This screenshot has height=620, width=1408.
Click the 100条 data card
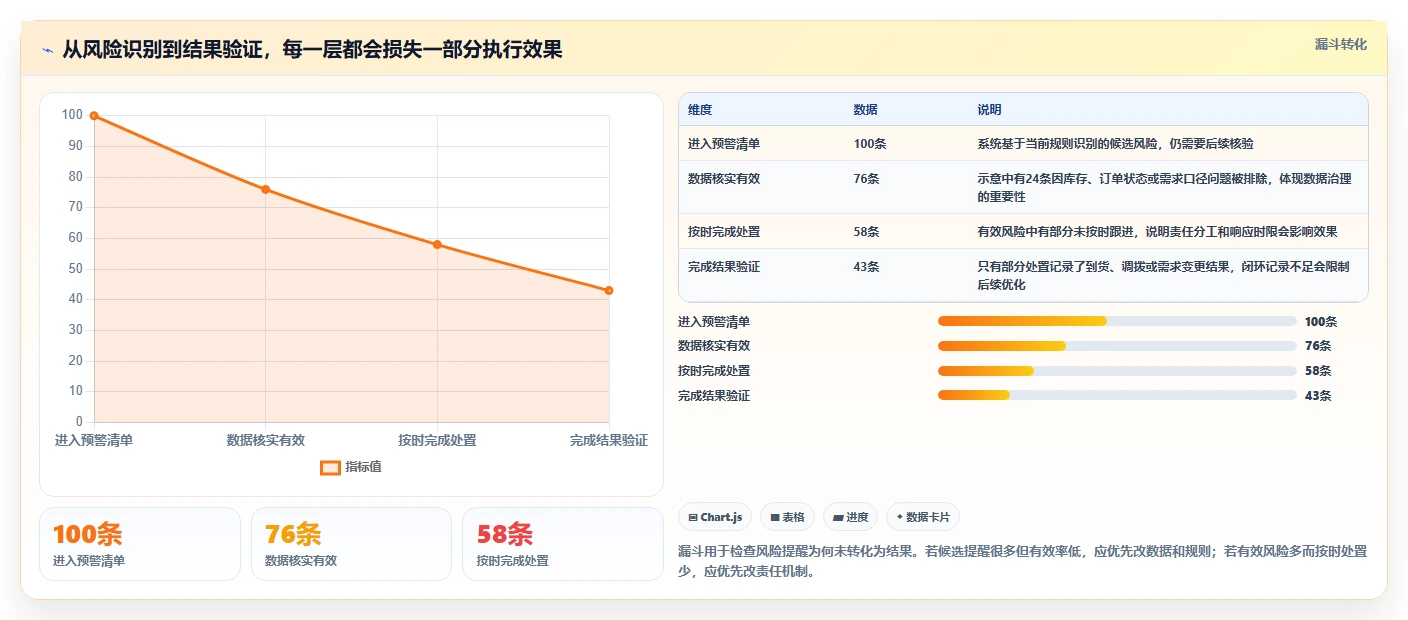[x=140, y=544]
